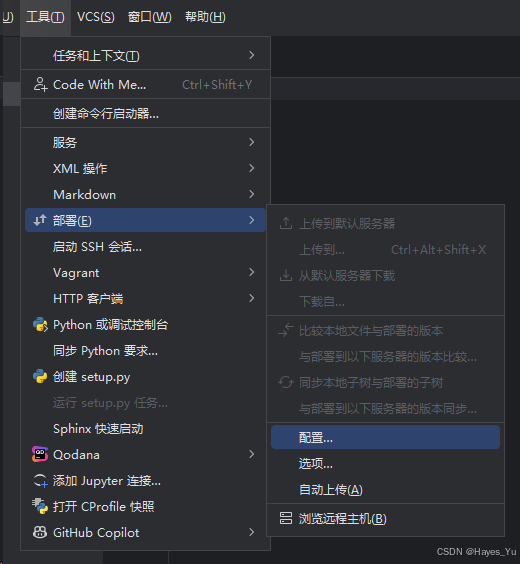The image size is (520, 564).
Task: Click the Code With Me person icon
Action: 40,85
